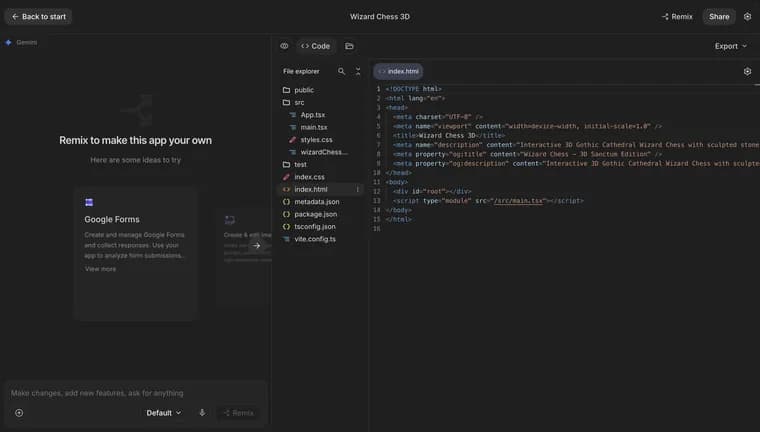Image resolution: width=760 pixels, height=432 pixels.
Task: Open the Default model dropdown
Action: tap(163, 413)
